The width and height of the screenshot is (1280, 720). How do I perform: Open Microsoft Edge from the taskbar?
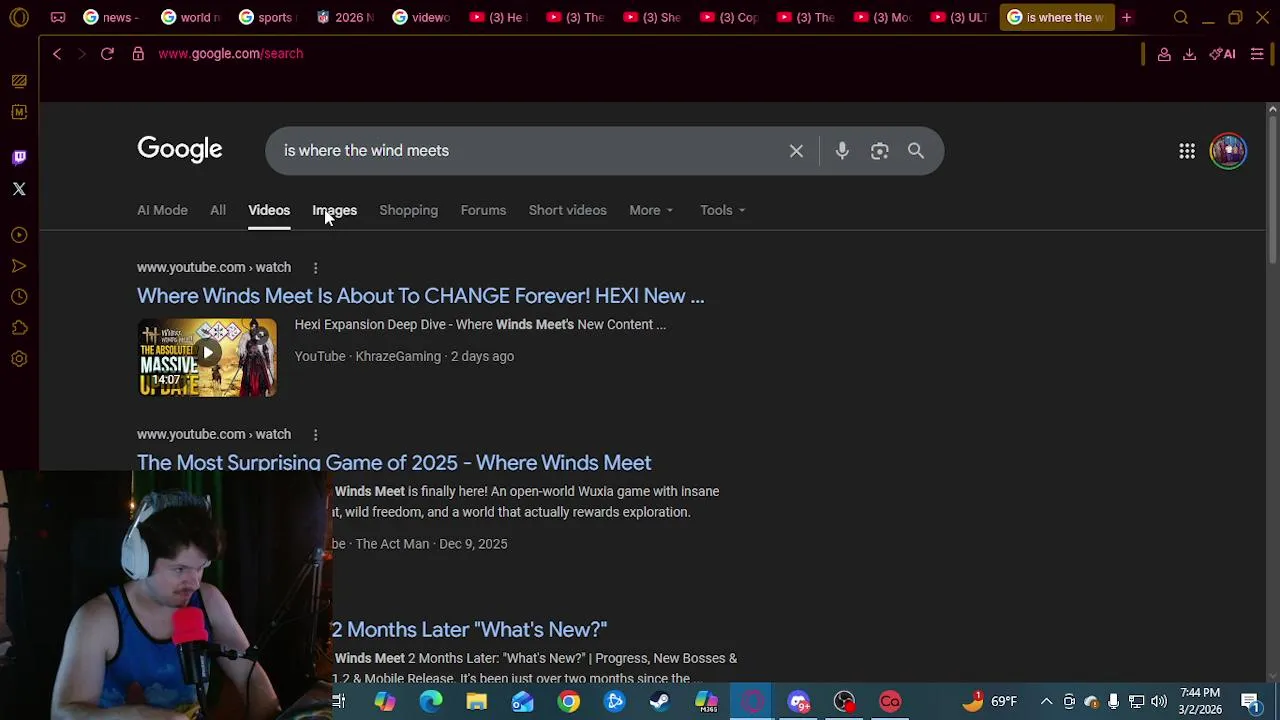pos(430,701)
